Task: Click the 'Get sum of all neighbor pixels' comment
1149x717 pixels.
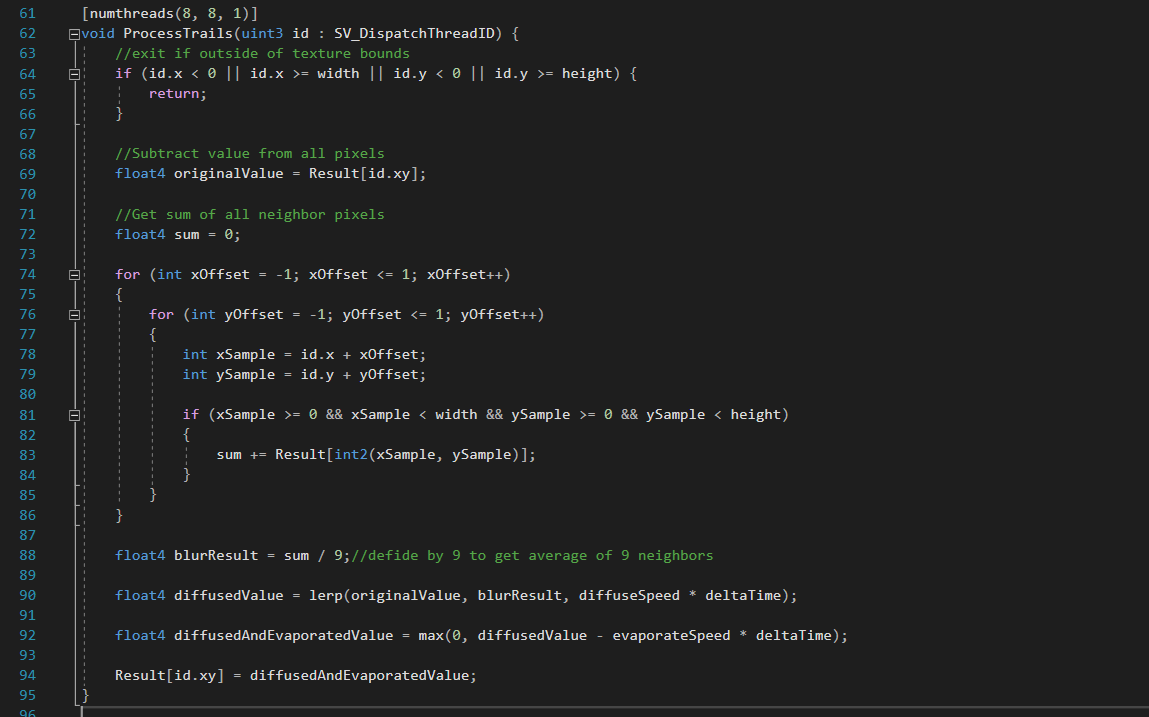Action: point(249,214)
